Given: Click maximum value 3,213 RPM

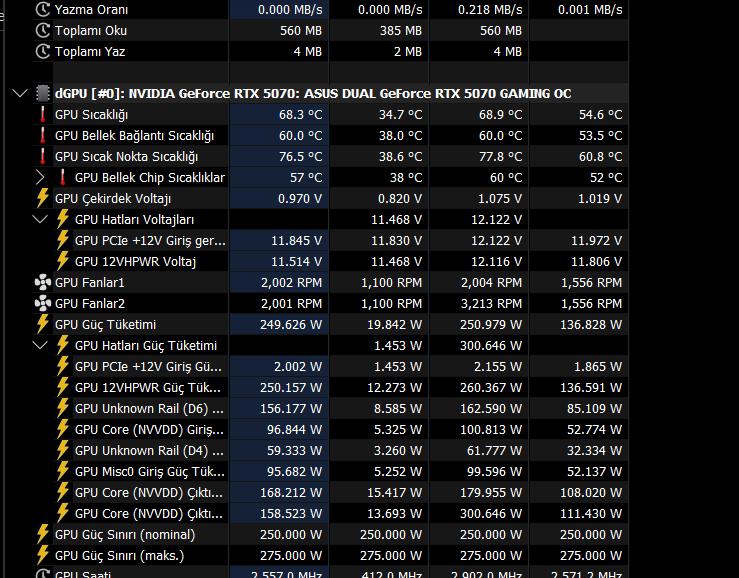Looking at the screenshot, I should click(491, 304).
